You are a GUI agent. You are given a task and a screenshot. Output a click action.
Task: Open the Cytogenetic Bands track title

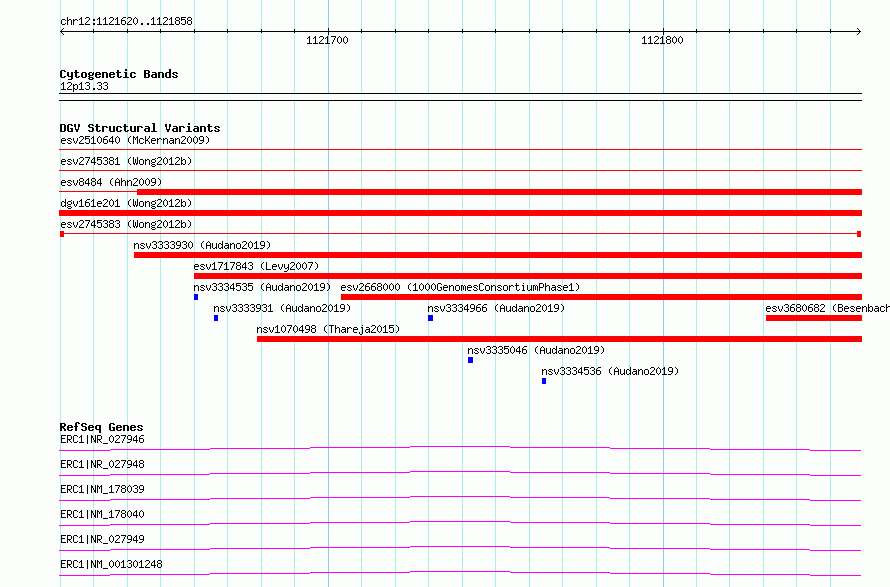119,74
